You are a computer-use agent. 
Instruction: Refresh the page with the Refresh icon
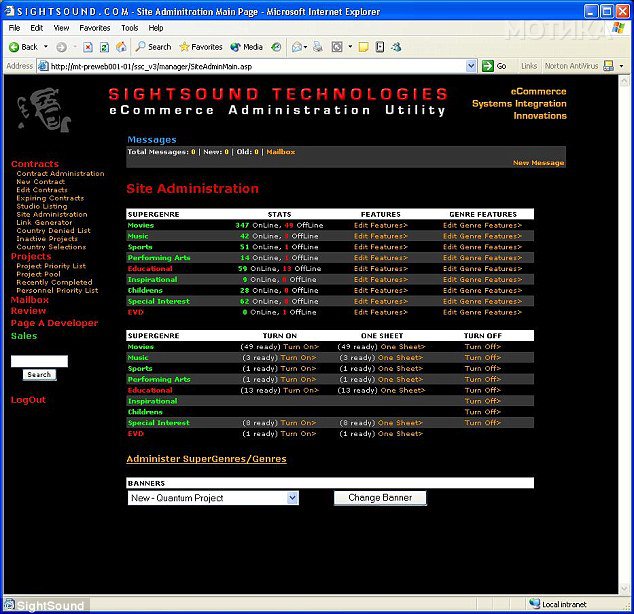104,47
